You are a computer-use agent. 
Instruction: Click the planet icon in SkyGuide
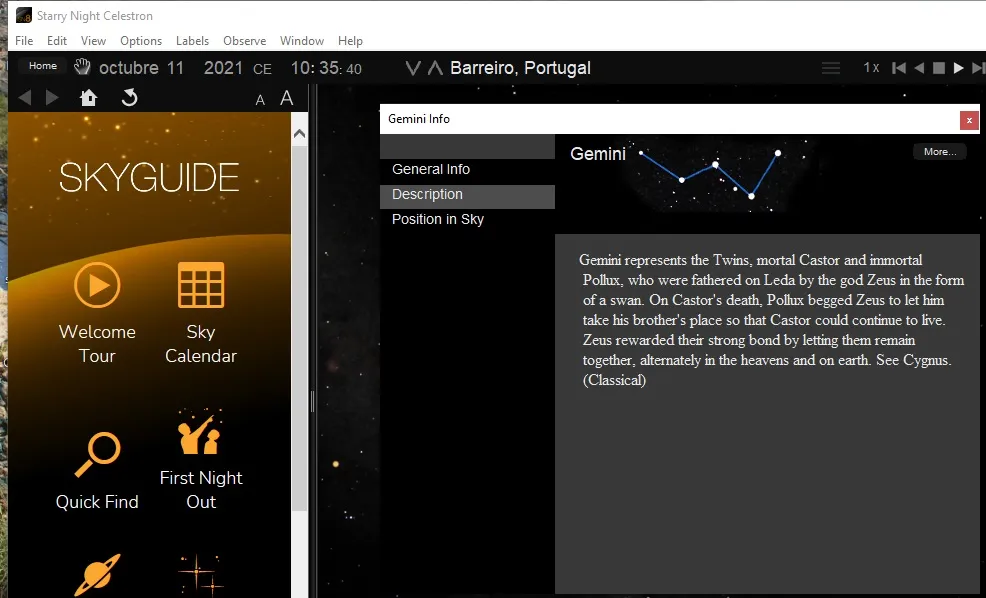tap(97, 575)
